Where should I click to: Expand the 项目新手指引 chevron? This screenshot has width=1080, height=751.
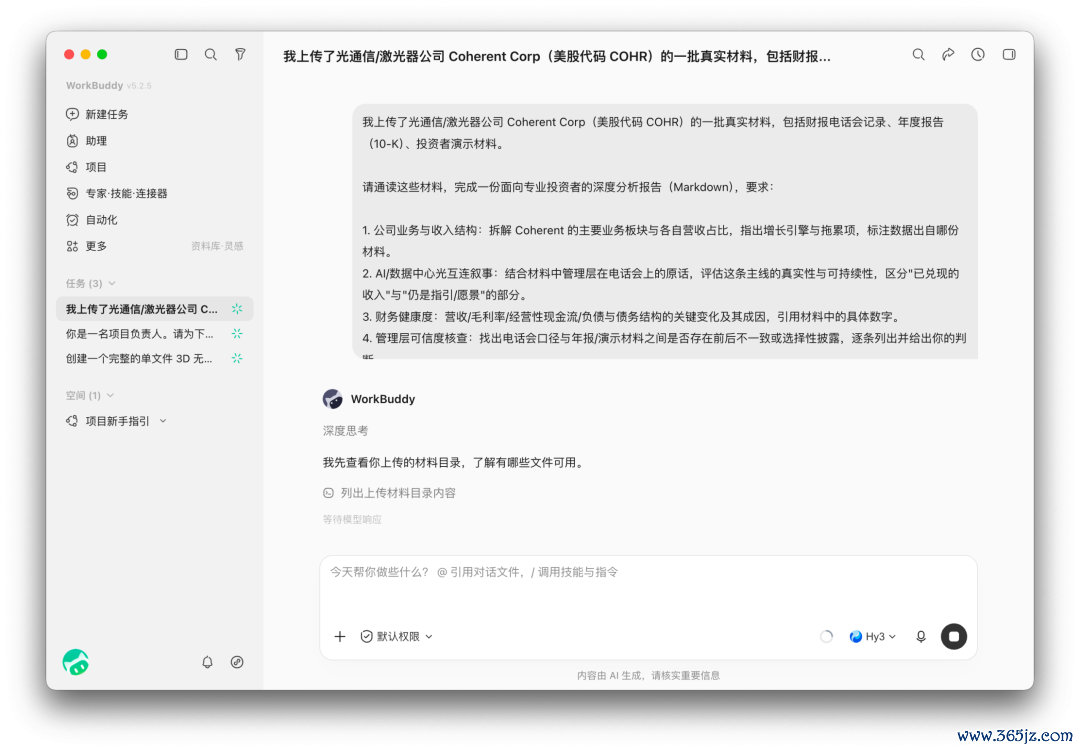[163, 421]
